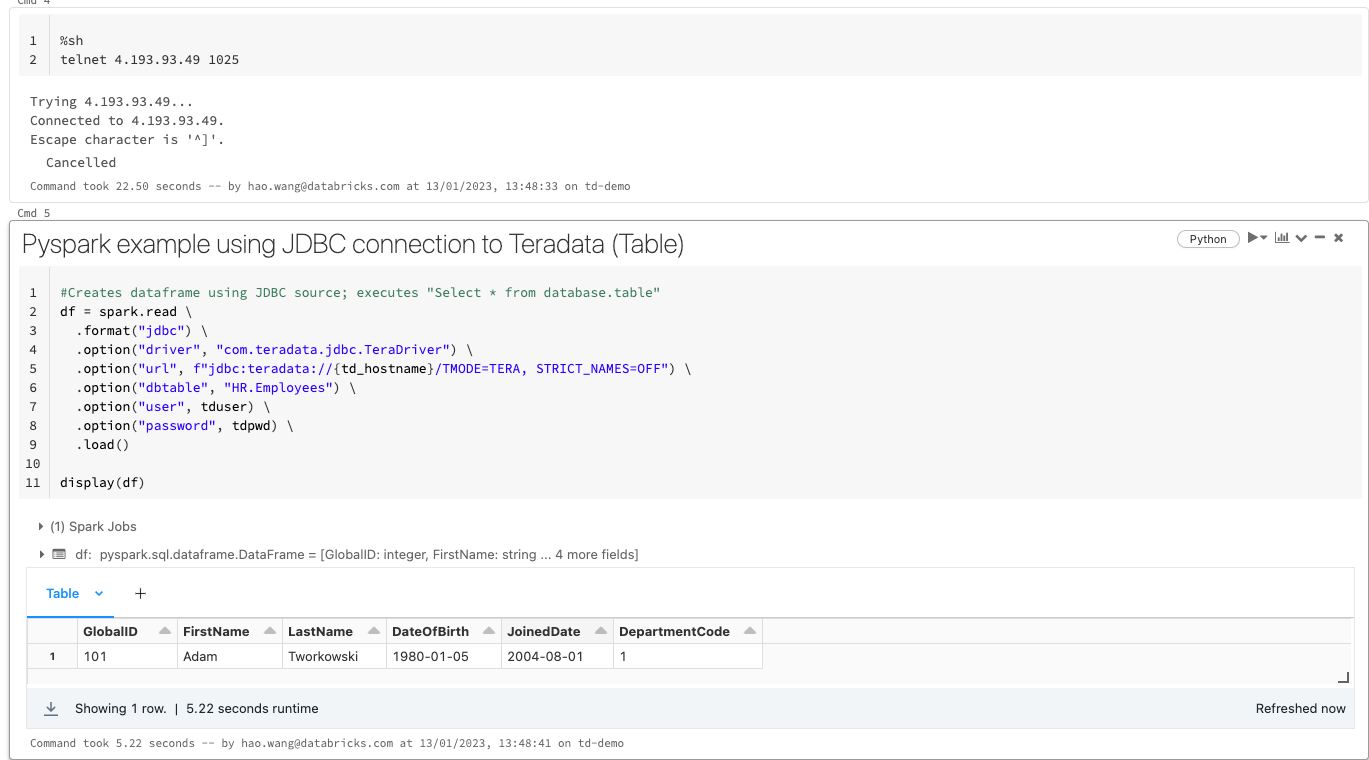Add a new visualization with the plus icon

pos(140,594)
